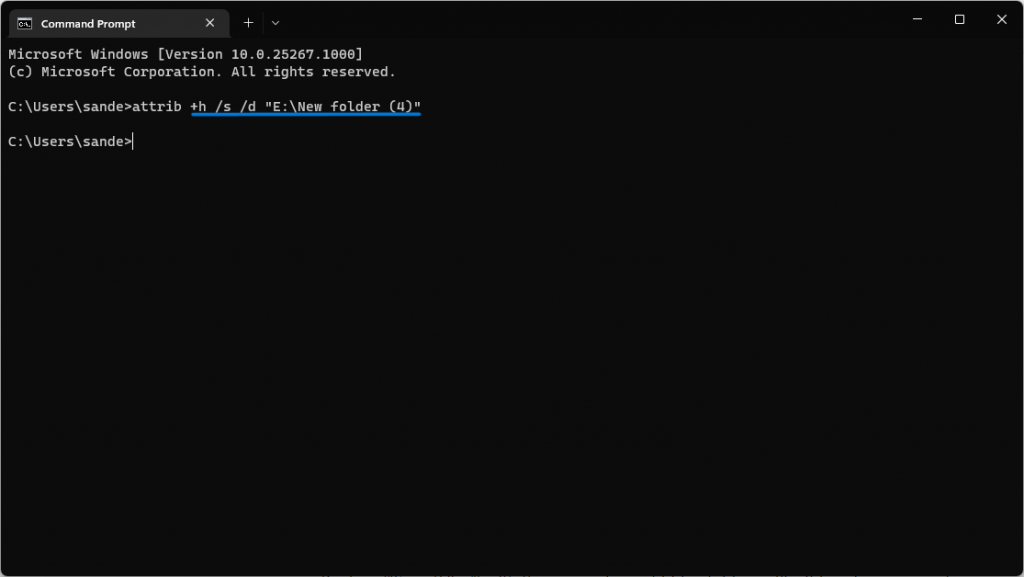Image resolution: width=1024 pixels, height=577 pixels.
Task: Click the Command Prompt tab icon
Action: (x=24, y=23)
